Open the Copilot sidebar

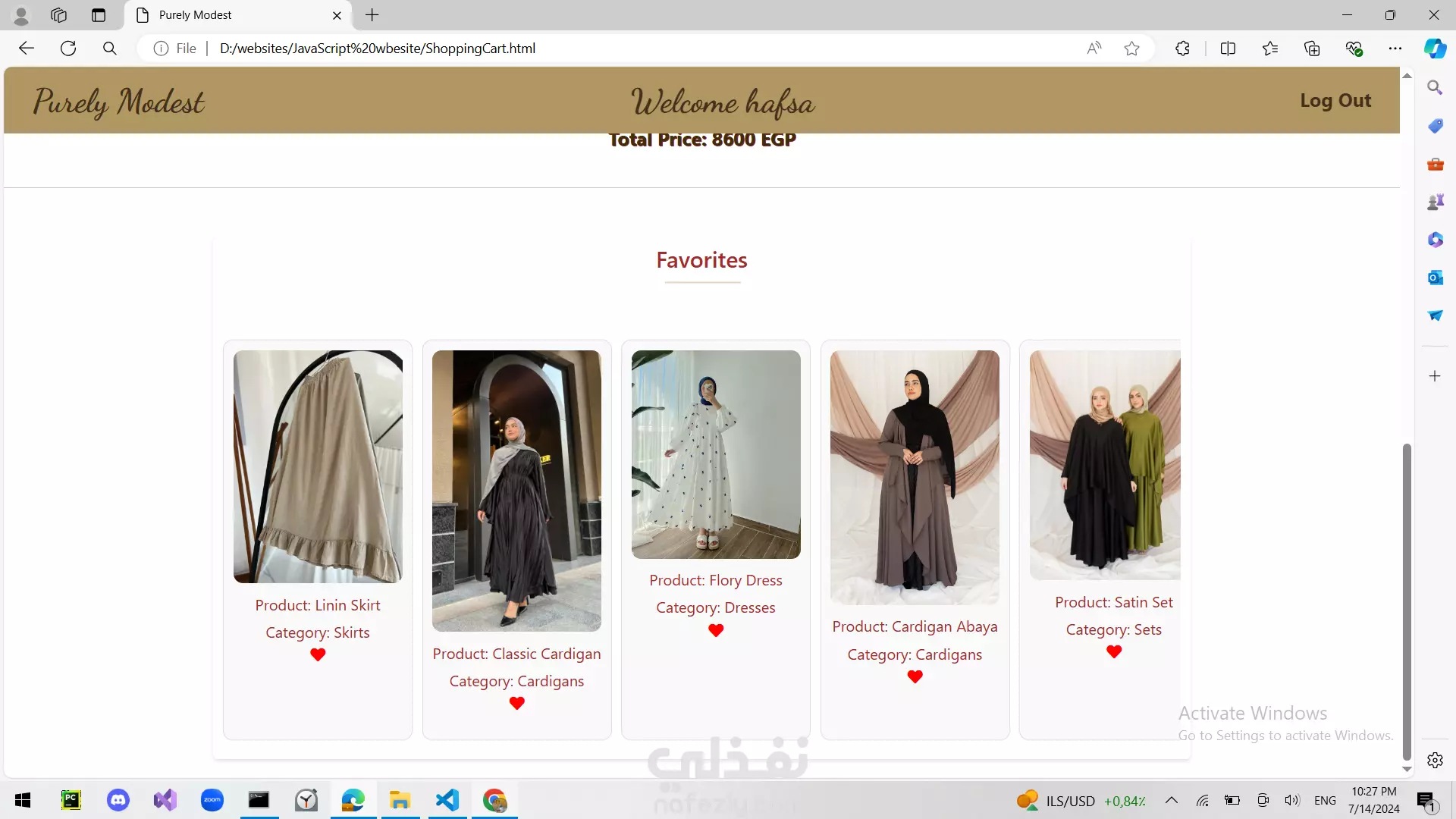tap(1435, 49)
